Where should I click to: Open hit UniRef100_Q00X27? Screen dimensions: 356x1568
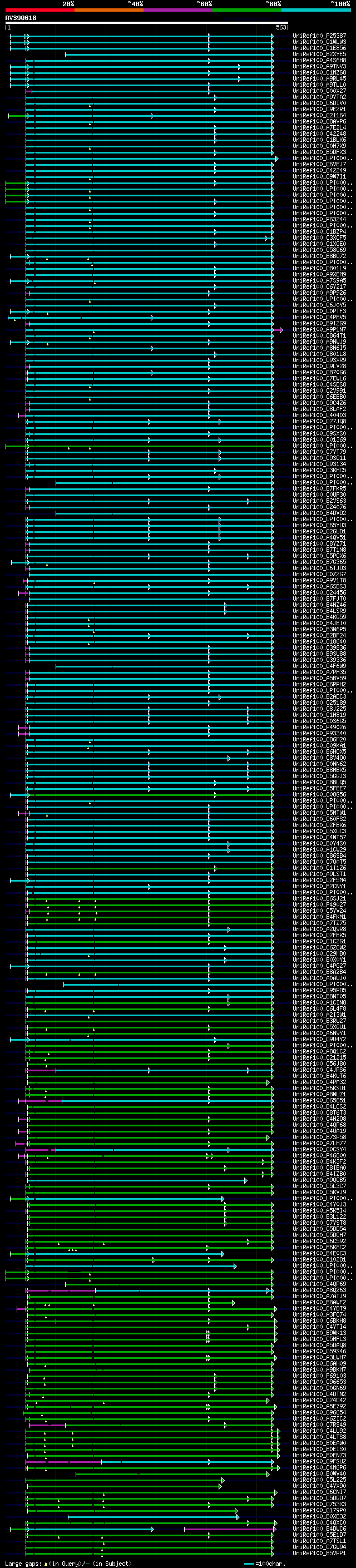click(x=319, y=91)
